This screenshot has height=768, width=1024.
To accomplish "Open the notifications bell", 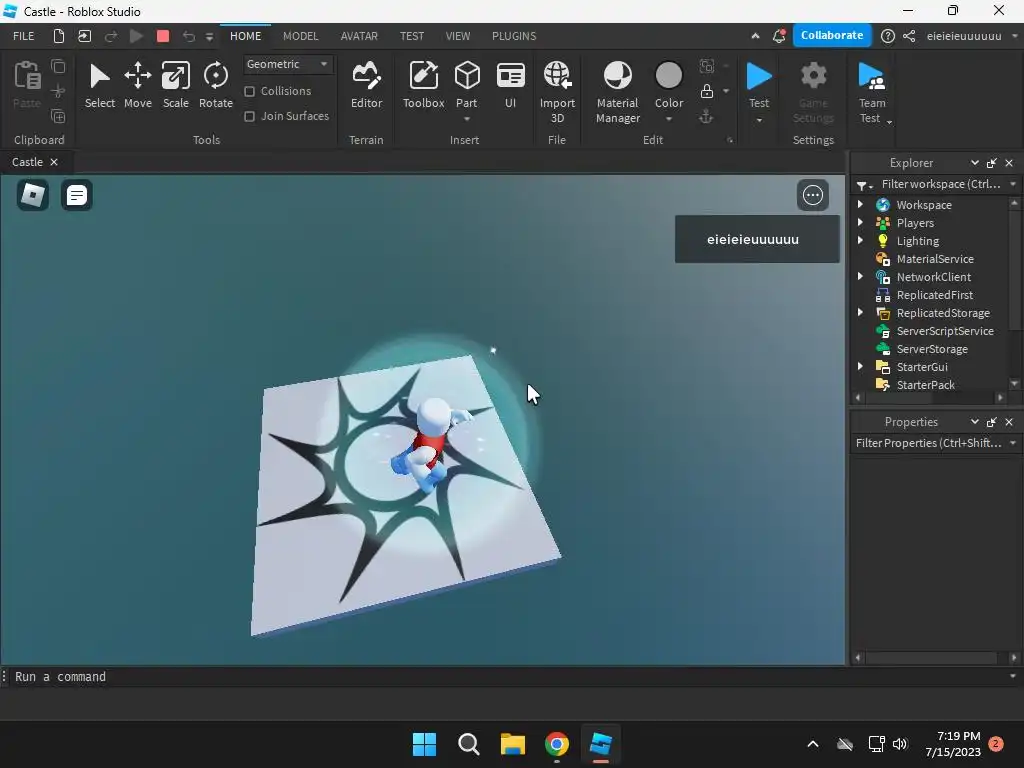I will tap(778, 36).
